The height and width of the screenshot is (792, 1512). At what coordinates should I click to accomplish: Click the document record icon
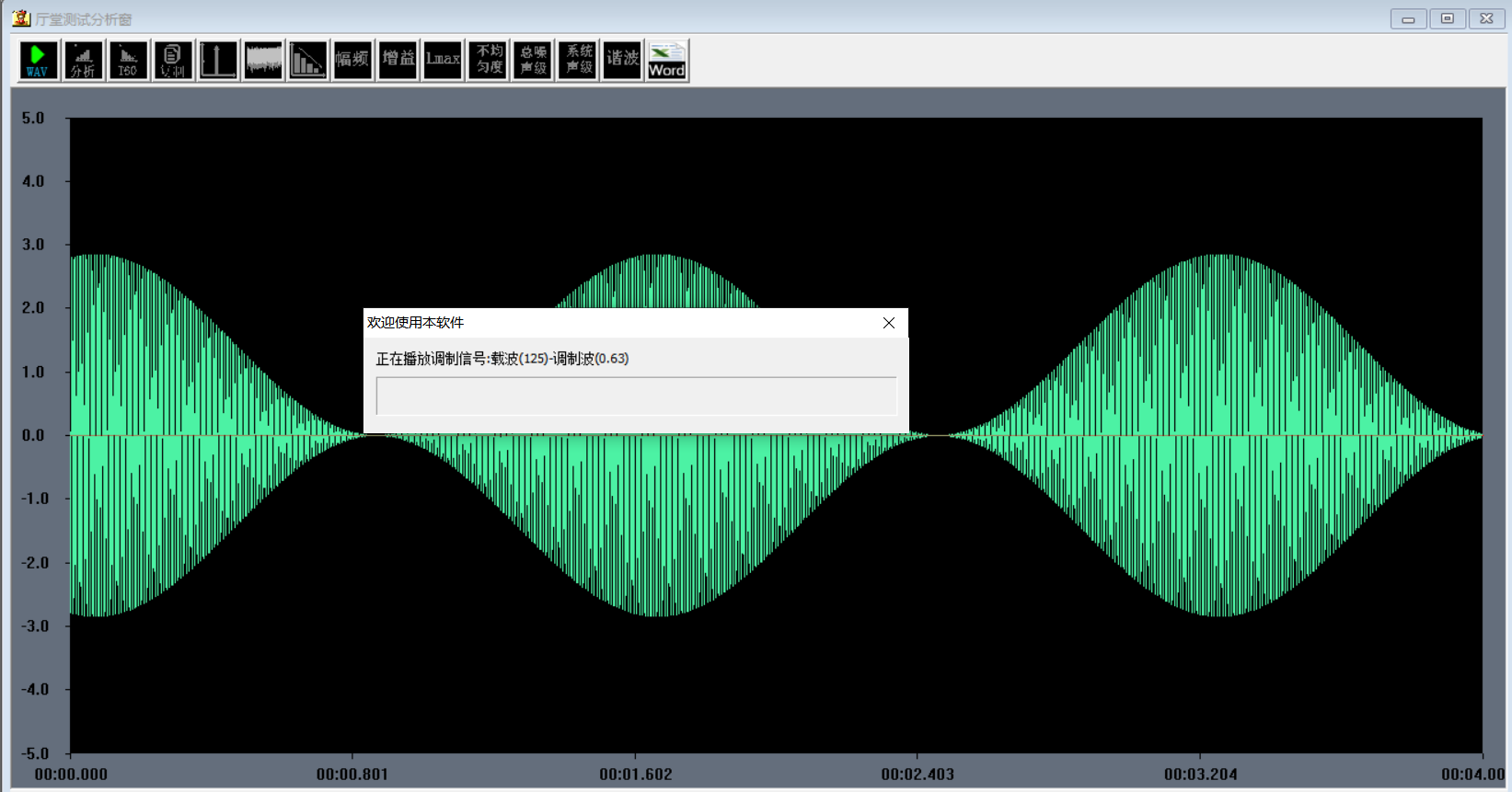point(173,61)
